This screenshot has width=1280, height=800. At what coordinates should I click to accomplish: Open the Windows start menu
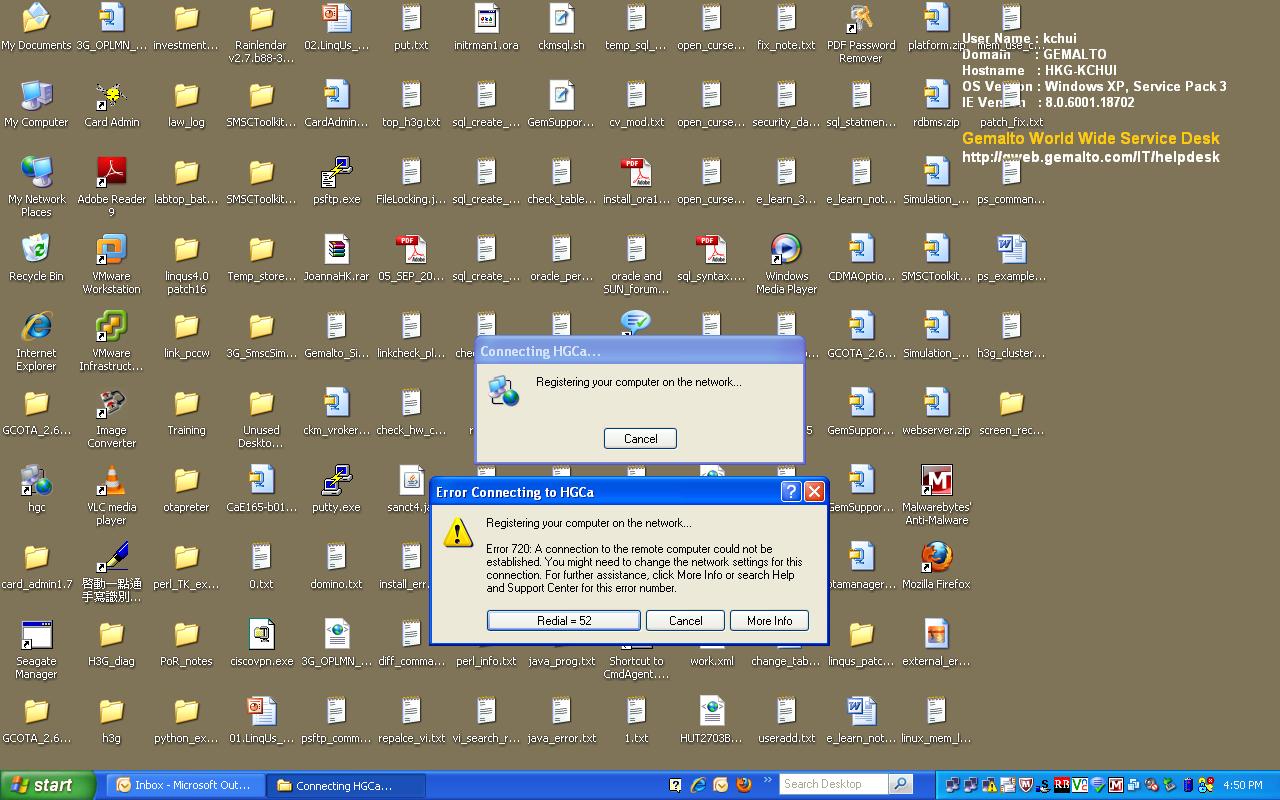coord(48,785)
